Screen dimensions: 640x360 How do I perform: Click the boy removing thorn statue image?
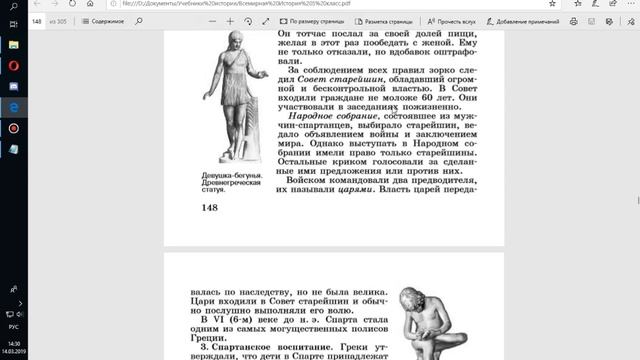pos(433,322)
